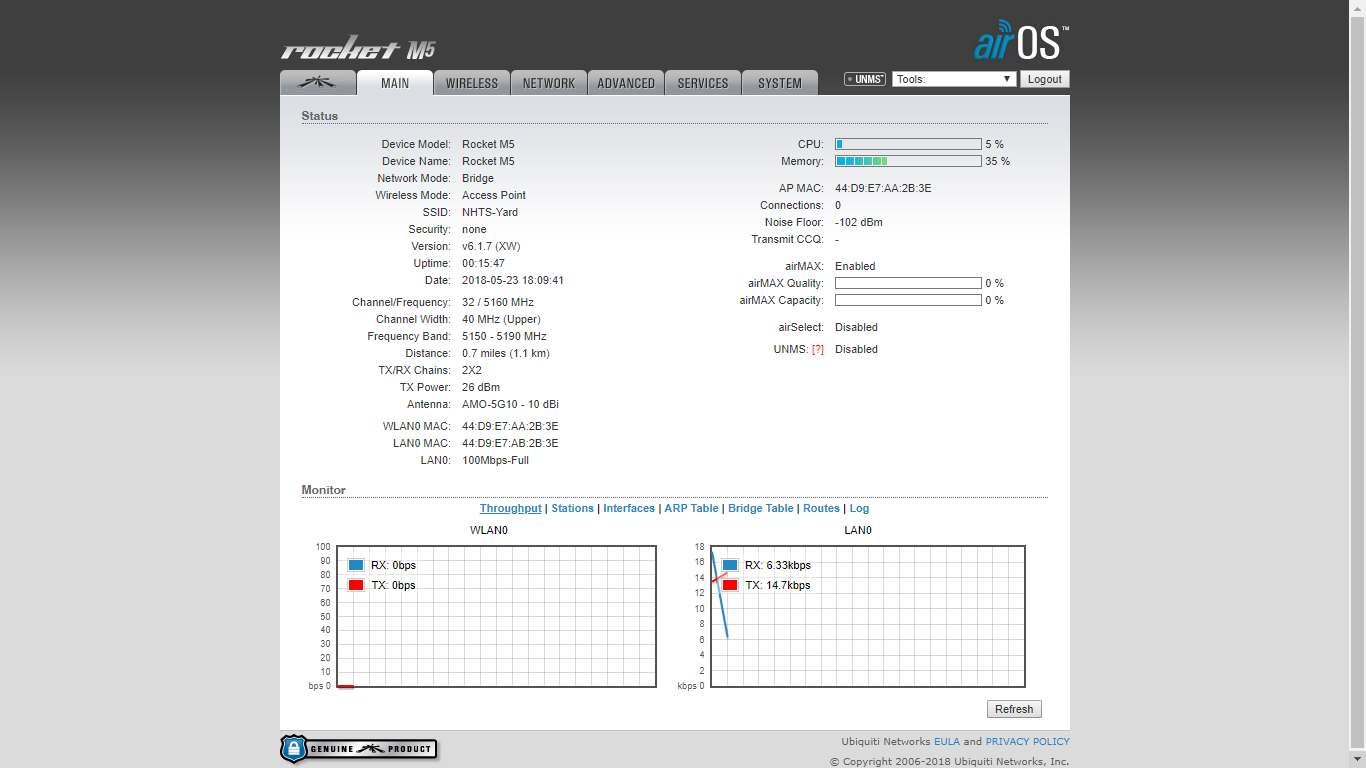
Task: Open the Log link
Action: [x=860, y=508]
